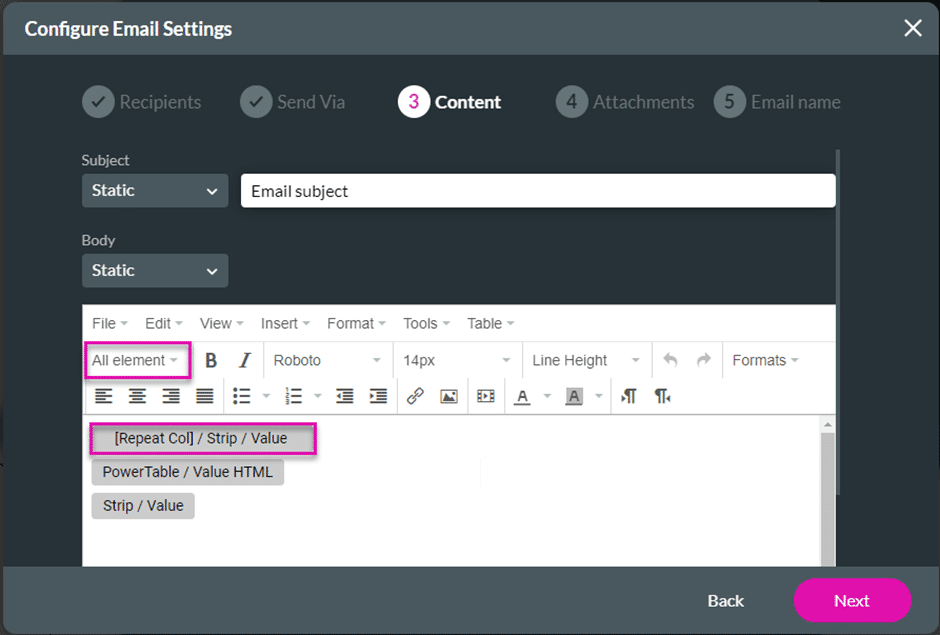Click the Next button
Image resolution: width=940 pixels, height=635 pixels.
(x=852, y=601)
